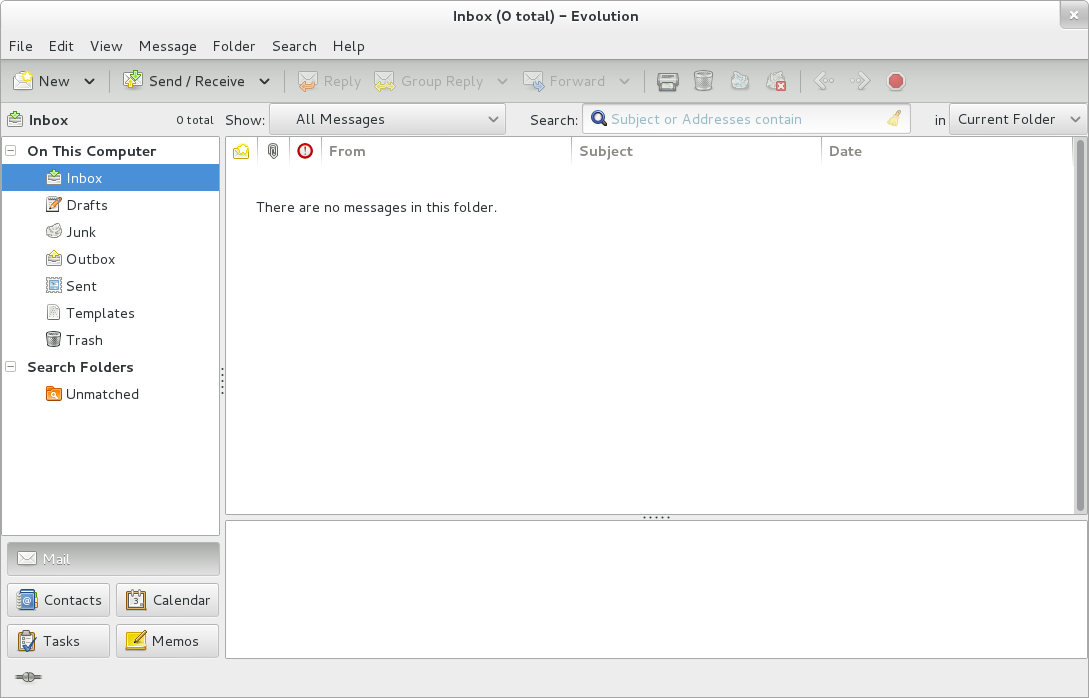Click the search text field
The width and height of the screenshot is (1089, 698).
click(x=740, y=119)
